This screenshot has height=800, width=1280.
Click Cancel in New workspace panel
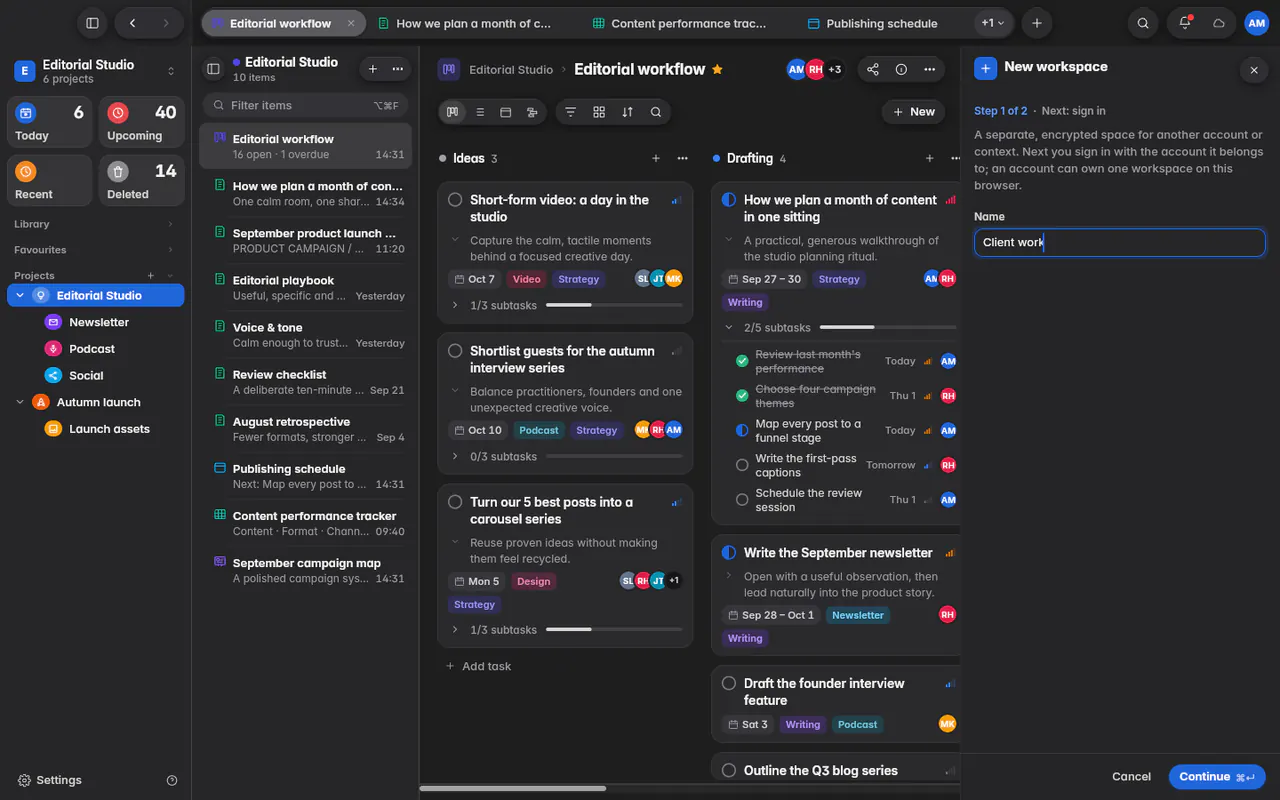1131,777
